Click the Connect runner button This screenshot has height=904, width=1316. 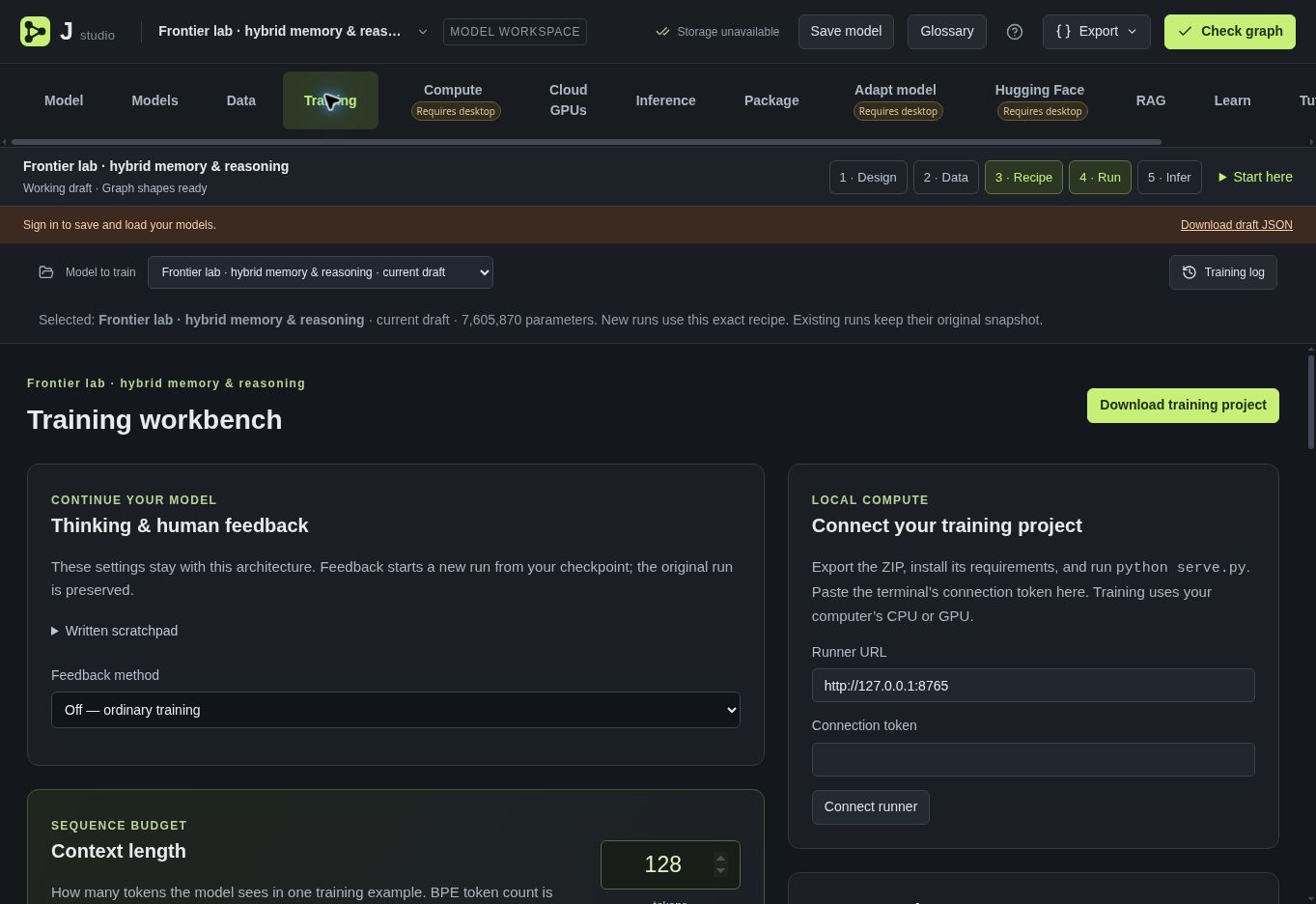(871, 807)
